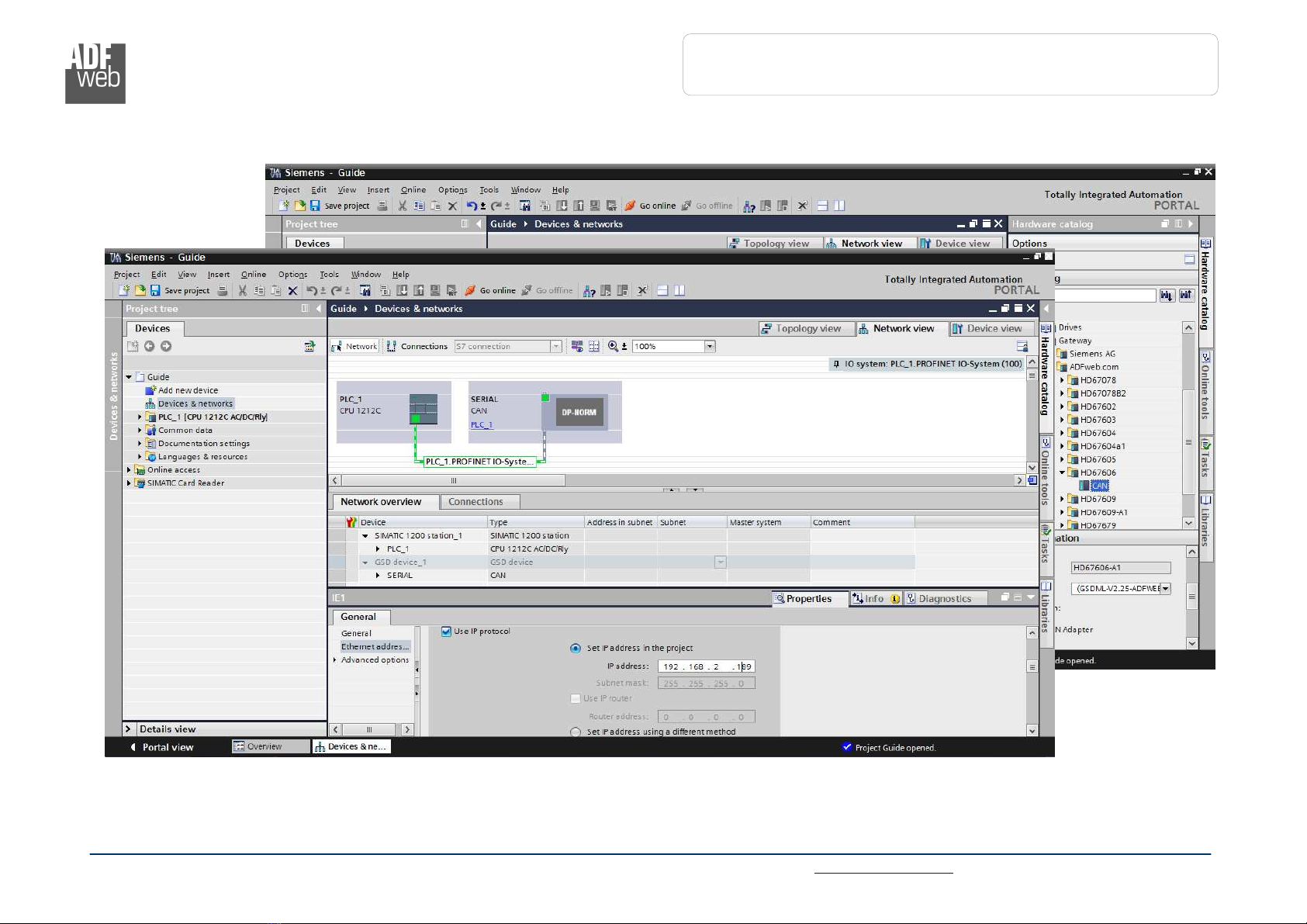This screenshot has height=924, width=1307.
Task: Expand PLC_1 [CPU 1212C AC/DC/Rly] in project tree
Action: pyautogui.click(x=140, y=417)
